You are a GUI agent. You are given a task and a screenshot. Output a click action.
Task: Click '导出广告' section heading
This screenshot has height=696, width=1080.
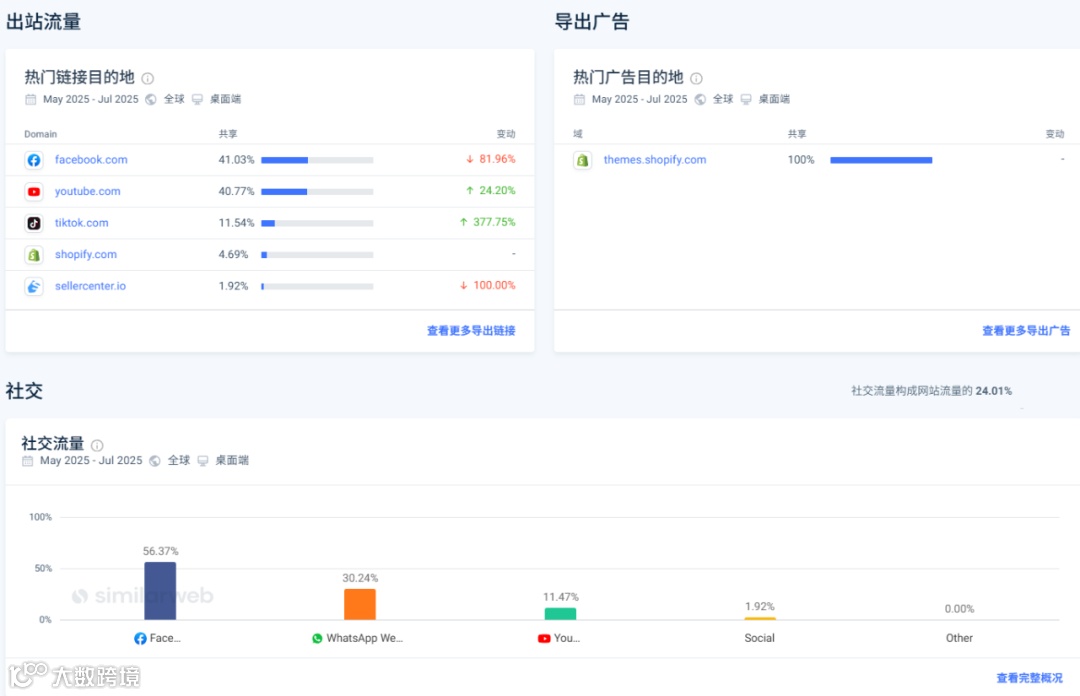(x=592, y=22)
